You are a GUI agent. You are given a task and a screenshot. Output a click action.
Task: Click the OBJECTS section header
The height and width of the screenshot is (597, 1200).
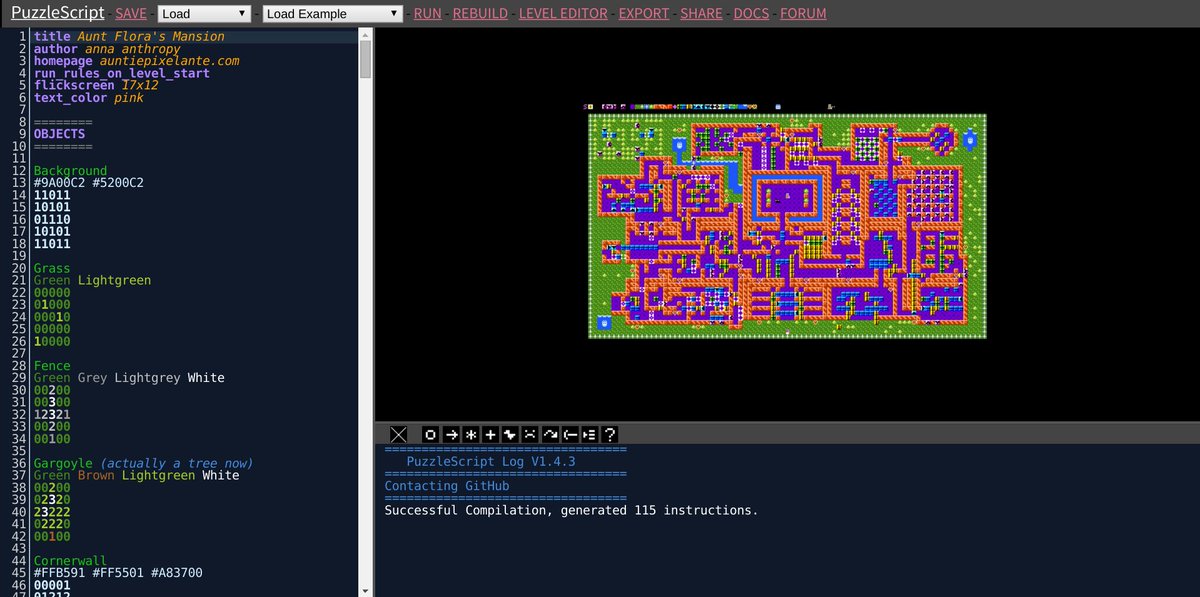pyautogui.click(x=60, y=134)
